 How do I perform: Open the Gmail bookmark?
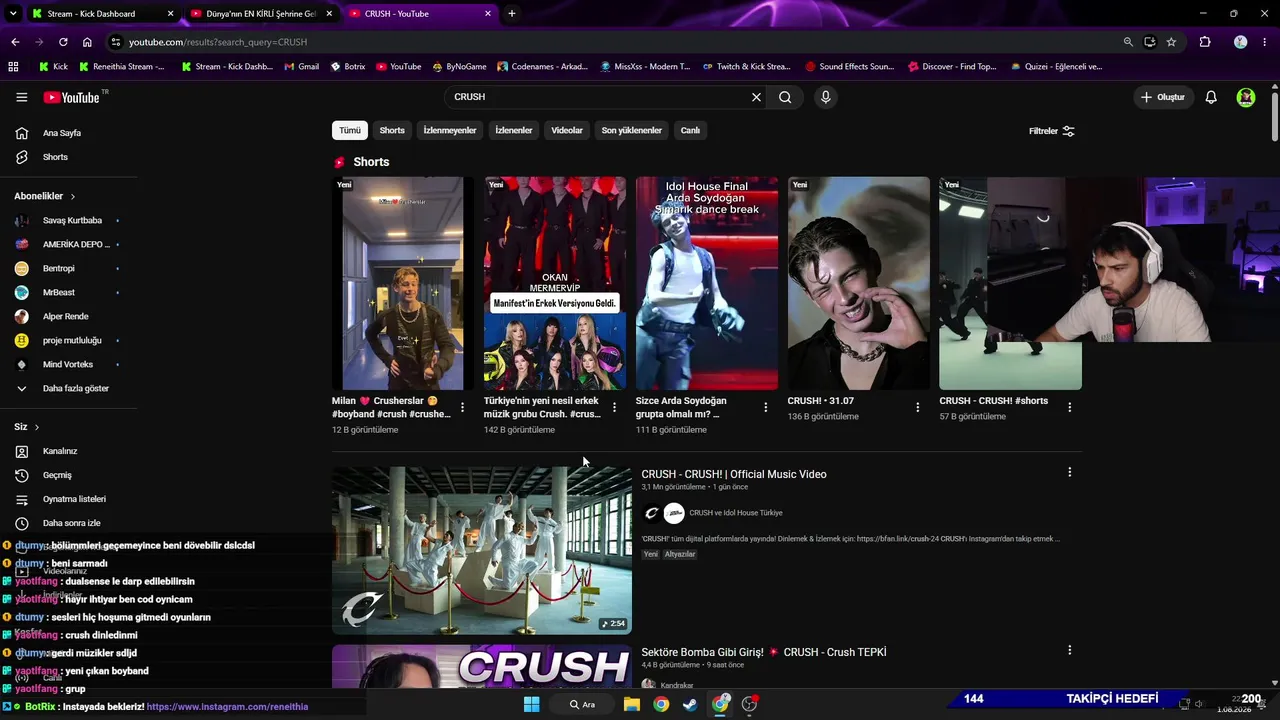[x=301, y=67]
